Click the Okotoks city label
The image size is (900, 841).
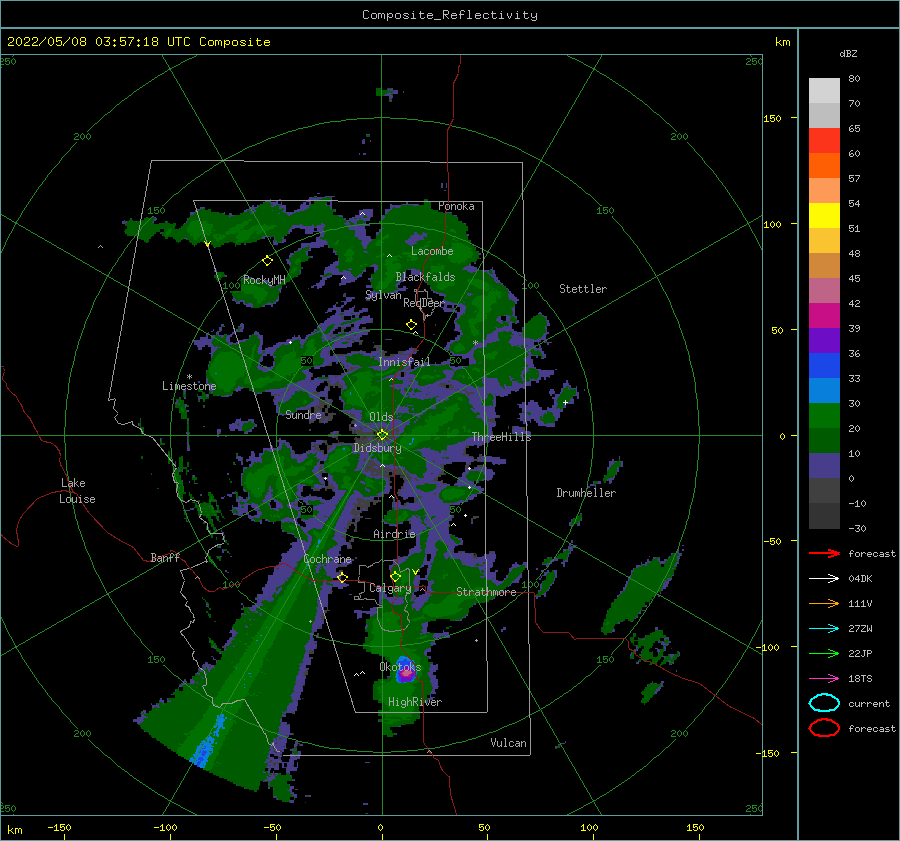400,666
